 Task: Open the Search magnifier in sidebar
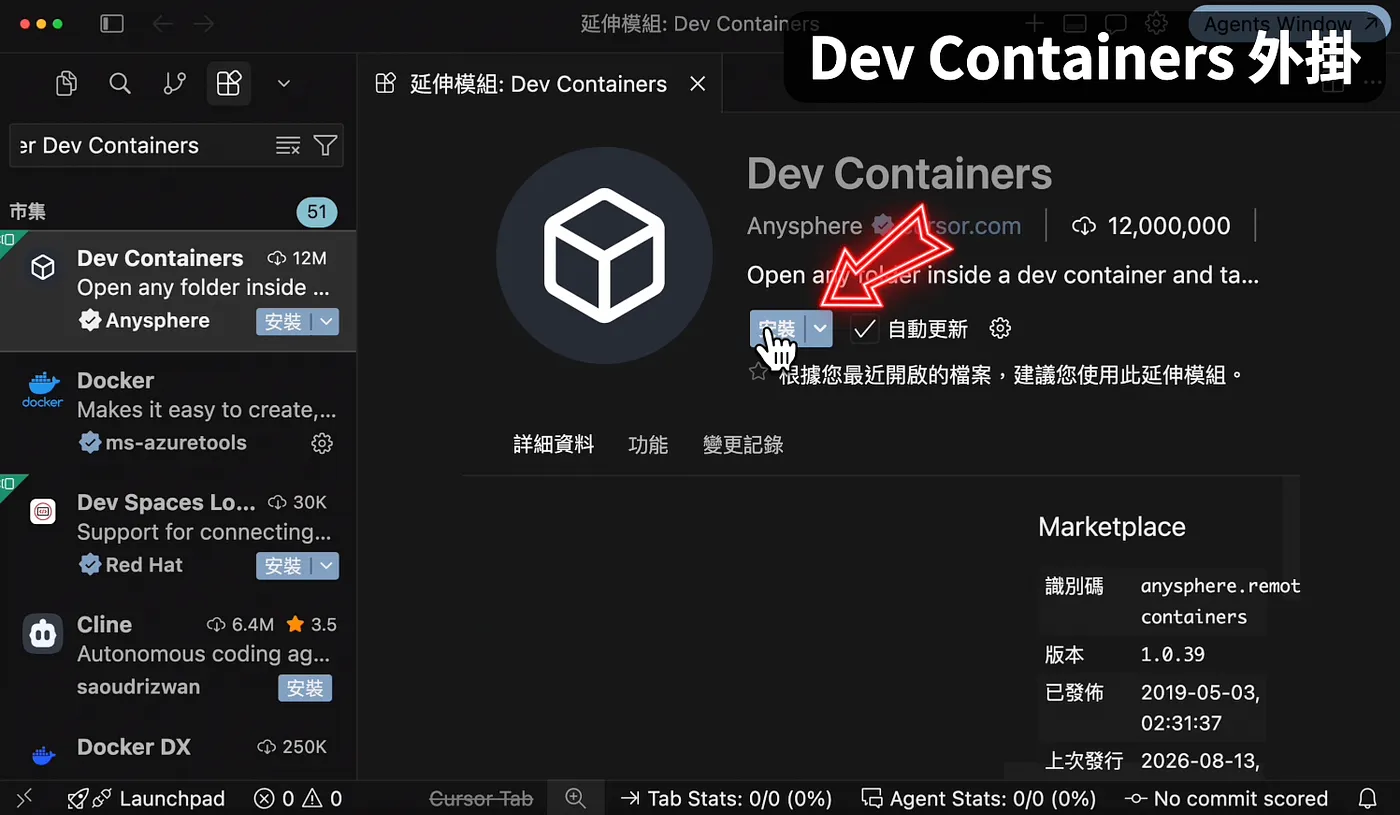[x=120, y=84]
